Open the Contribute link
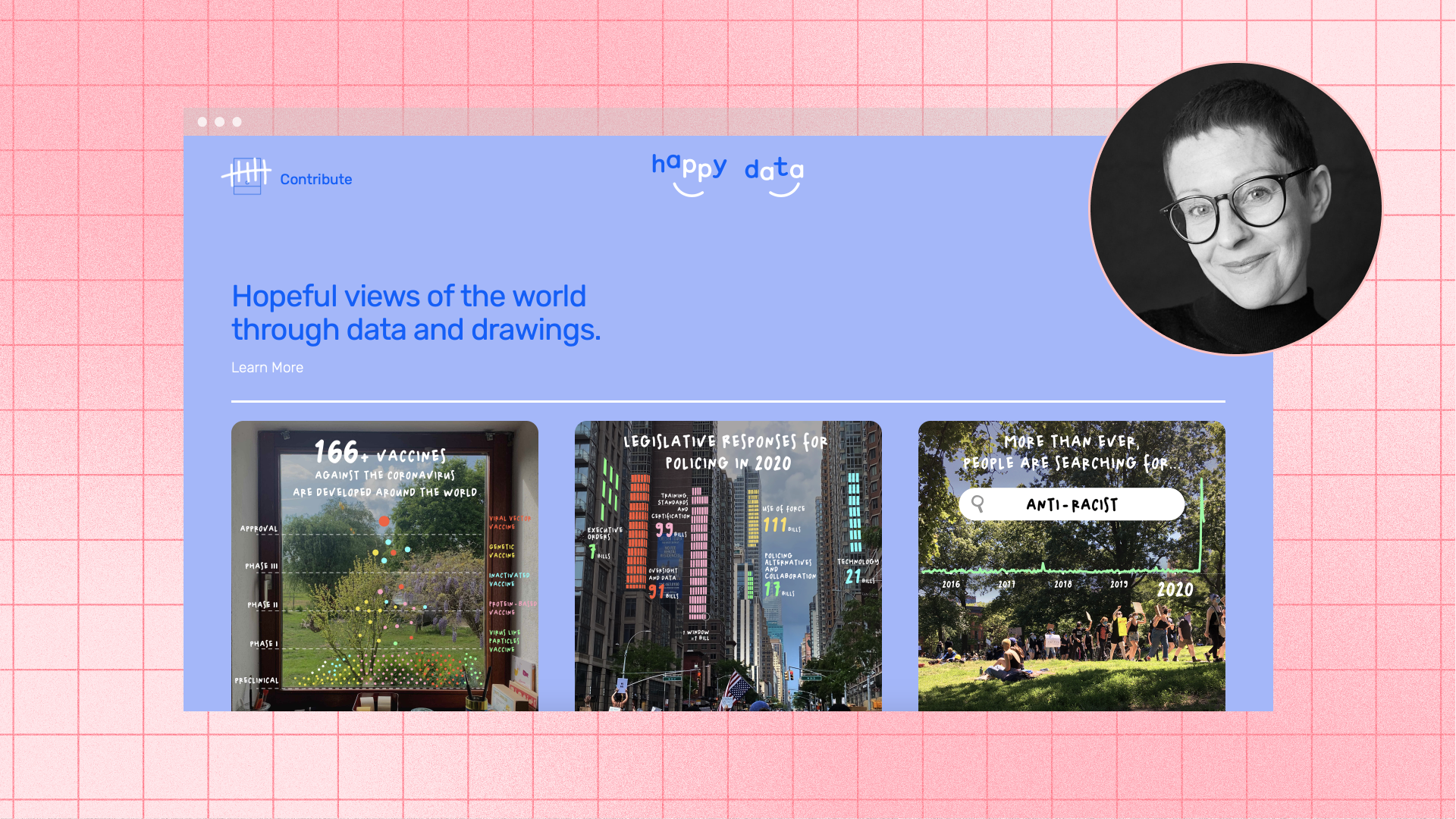The image size is (1456, 819). (x=315, y=180)
